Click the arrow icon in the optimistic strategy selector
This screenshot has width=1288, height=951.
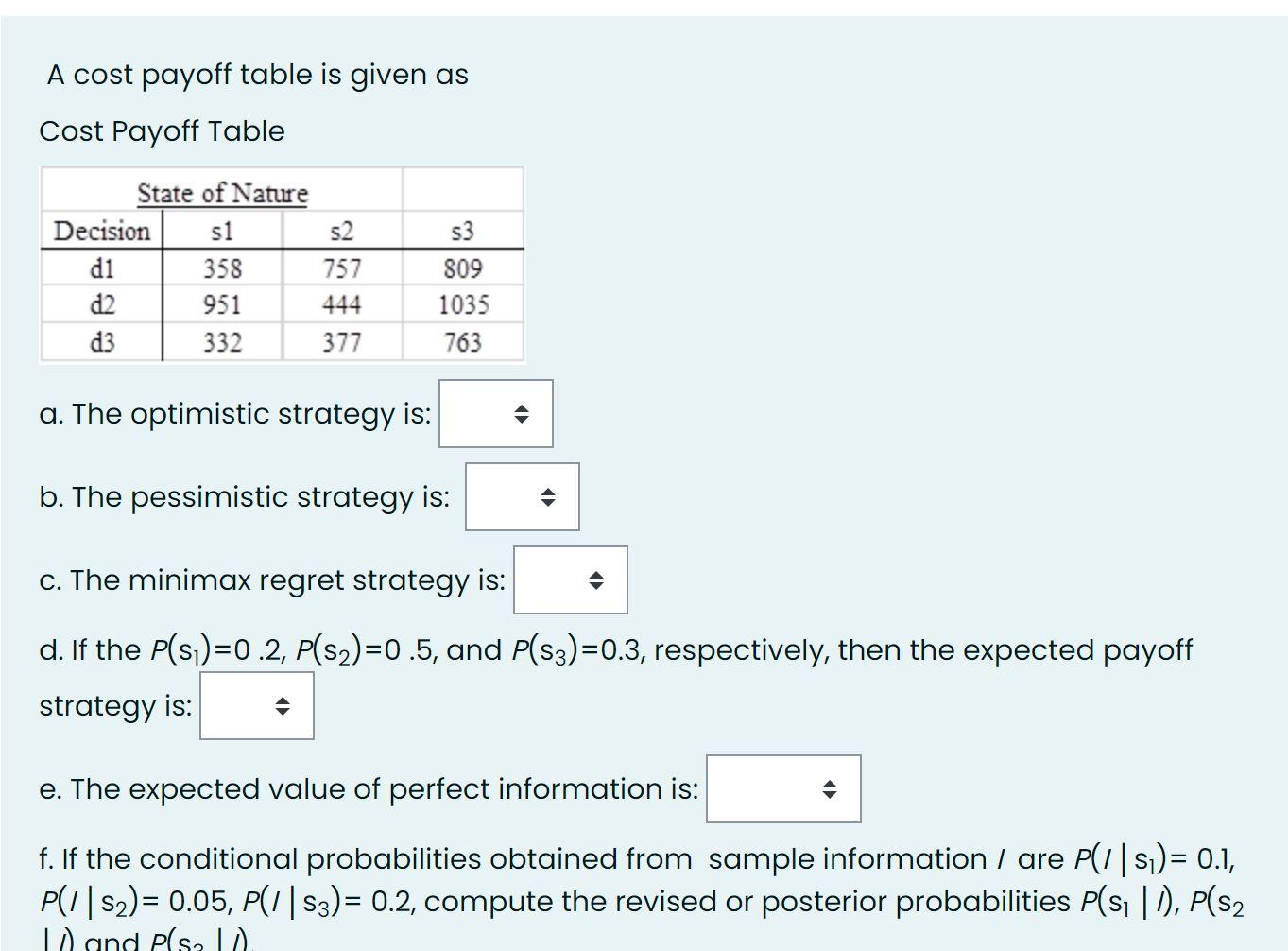(x=521, y=413)
